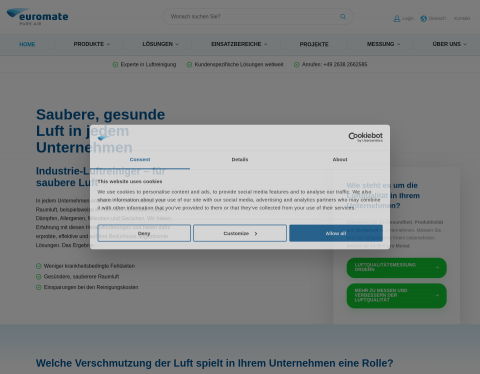Click the Login user icon
480x374 pixels.
pyautogui.click(x=397, y=19)
